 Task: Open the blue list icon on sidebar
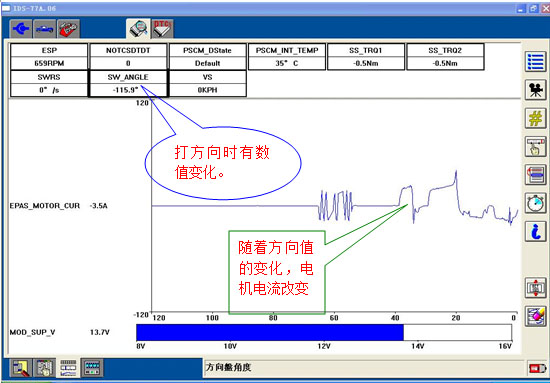point(535,61)
